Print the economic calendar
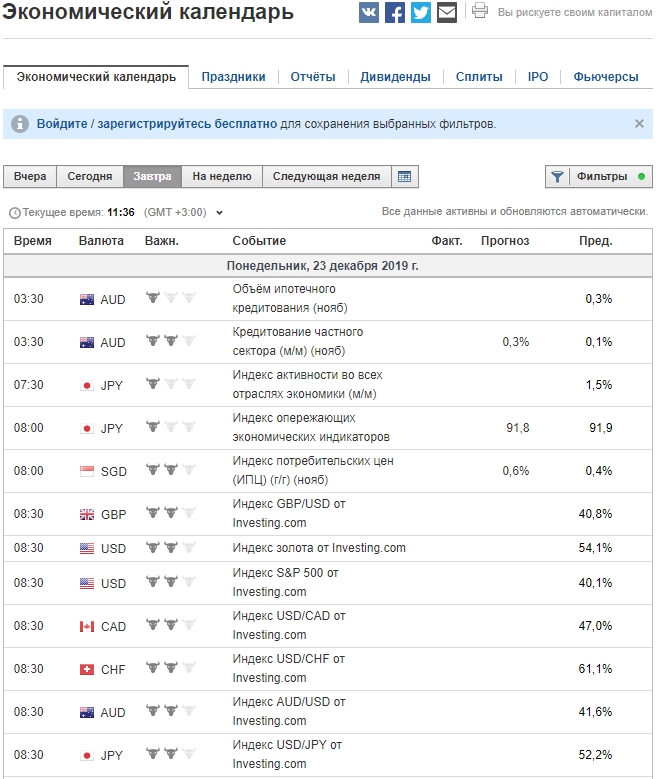This screenshot has height=779, width=656. [480, 12]
